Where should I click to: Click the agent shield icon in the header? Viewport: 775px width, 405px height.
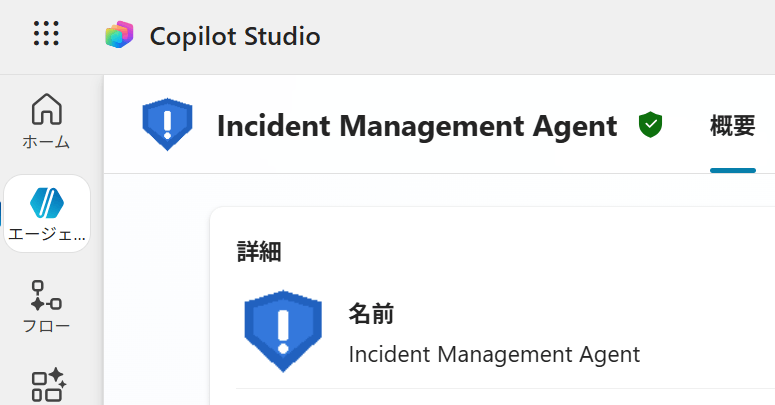coord(167,125)
